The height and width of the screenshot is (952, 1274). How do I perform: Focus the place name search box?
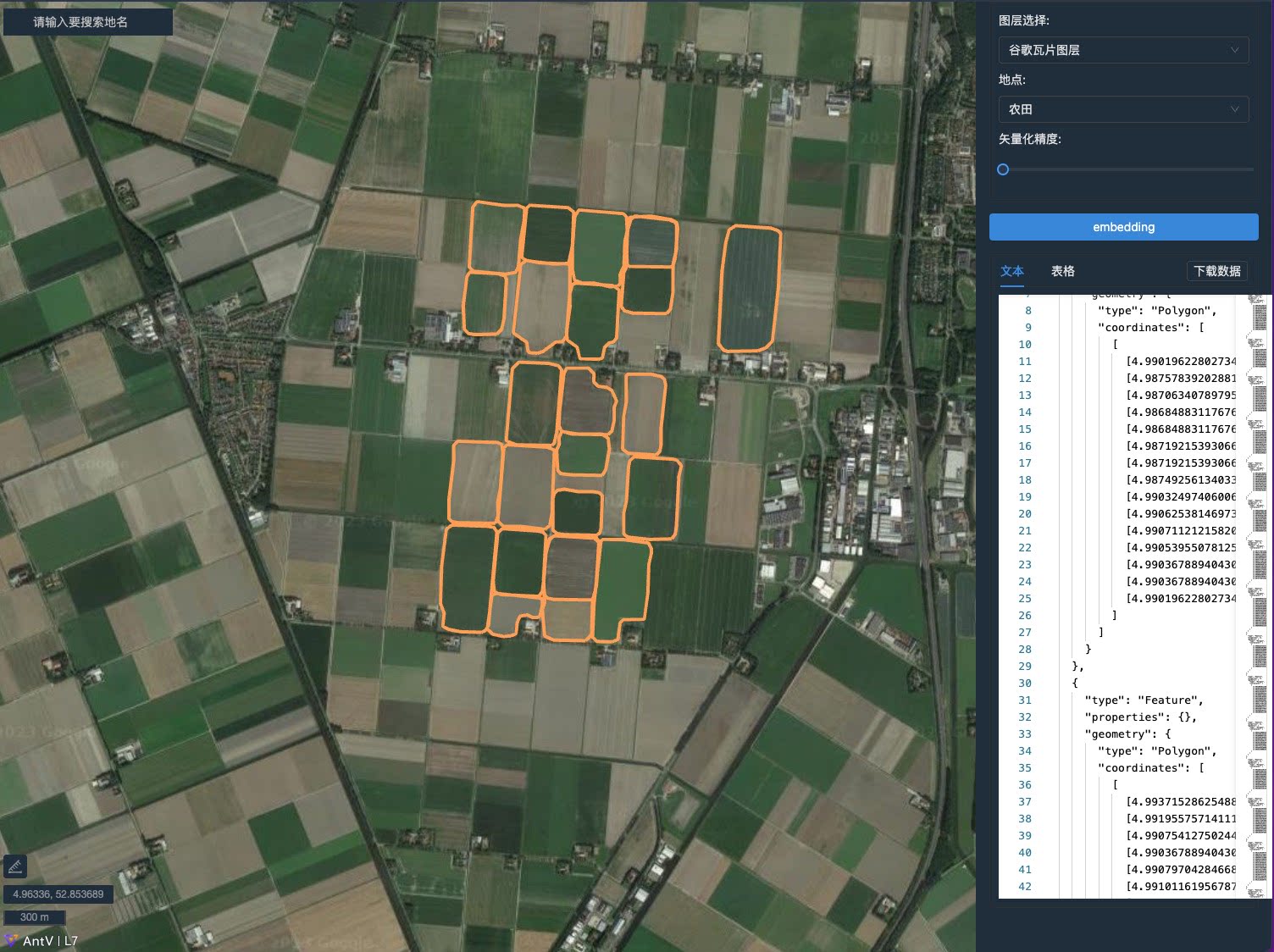pos(88,22)
